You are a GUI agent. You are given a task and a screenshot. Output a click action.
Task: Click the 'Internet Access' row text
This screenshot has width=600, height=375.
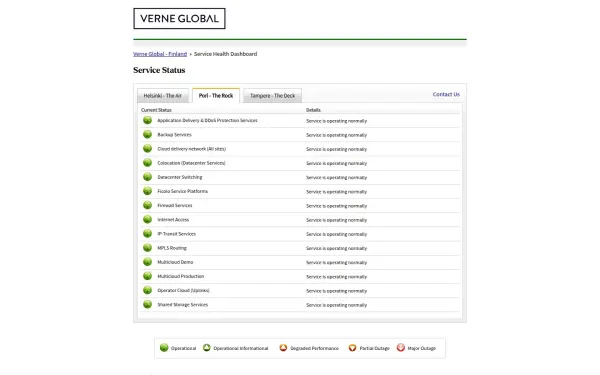tap(173, 220)
